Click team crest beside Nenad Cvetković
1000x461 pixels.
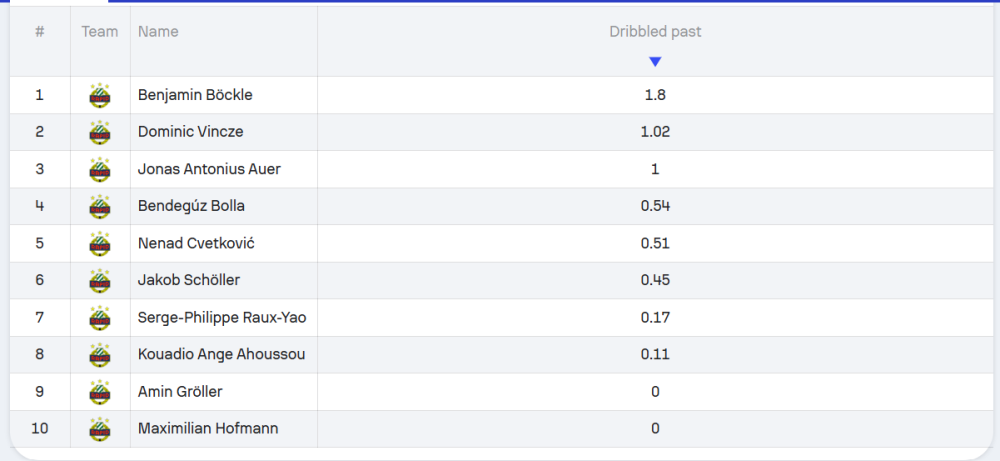(100, 244)
